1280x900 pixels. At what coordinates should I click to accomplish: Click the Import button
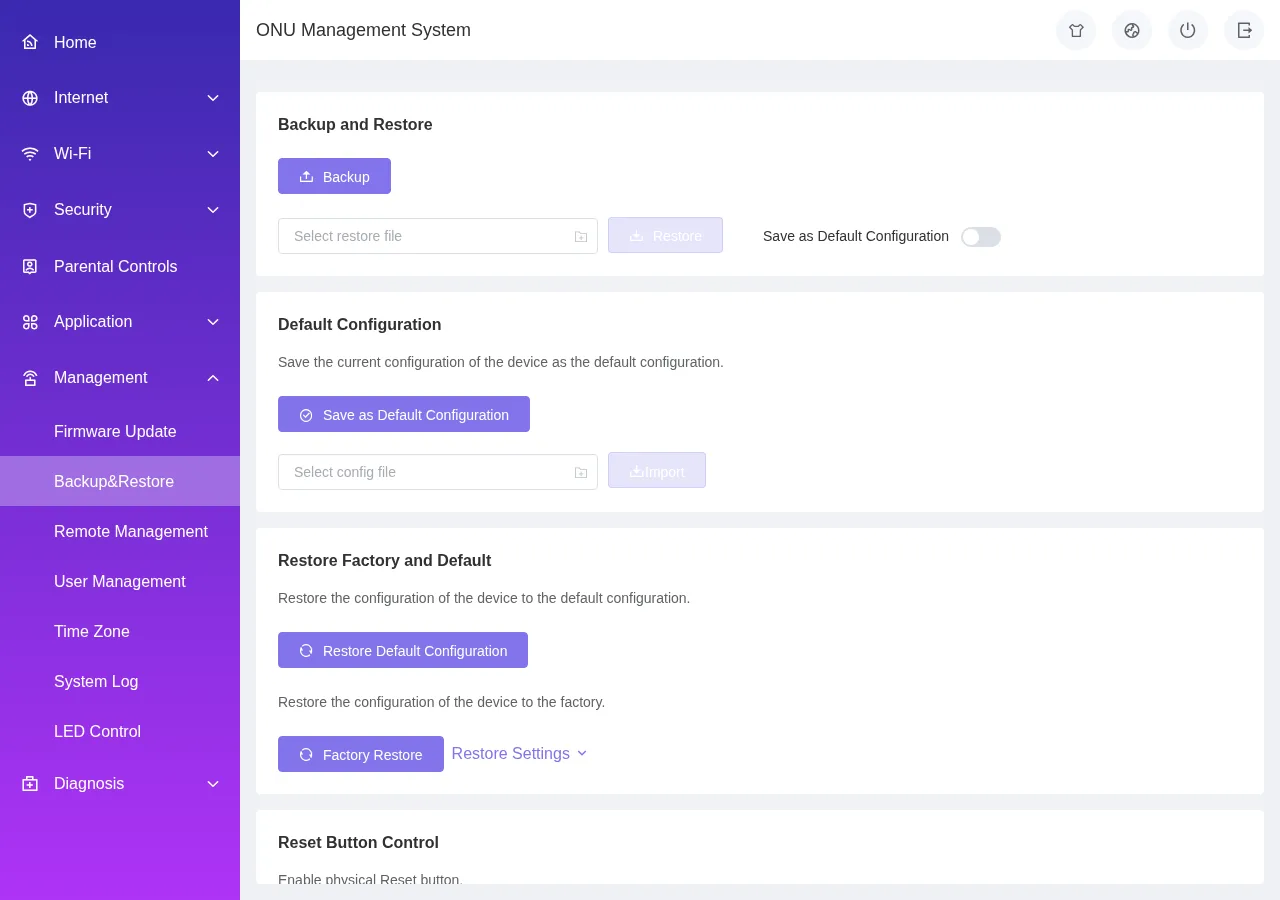coord(657,470)
